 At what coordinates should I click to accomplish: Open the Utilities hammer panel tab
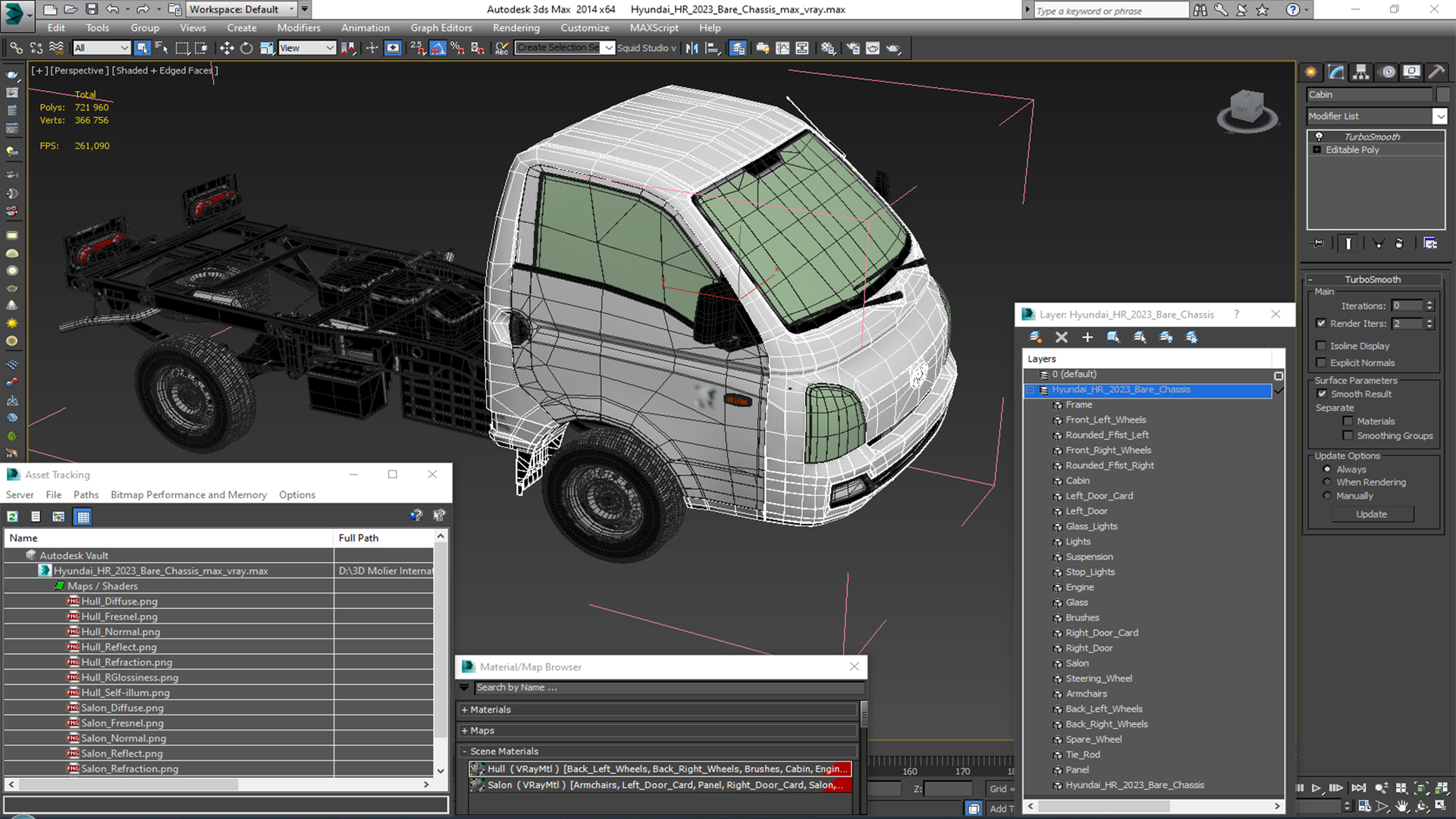click(1436, 72)
